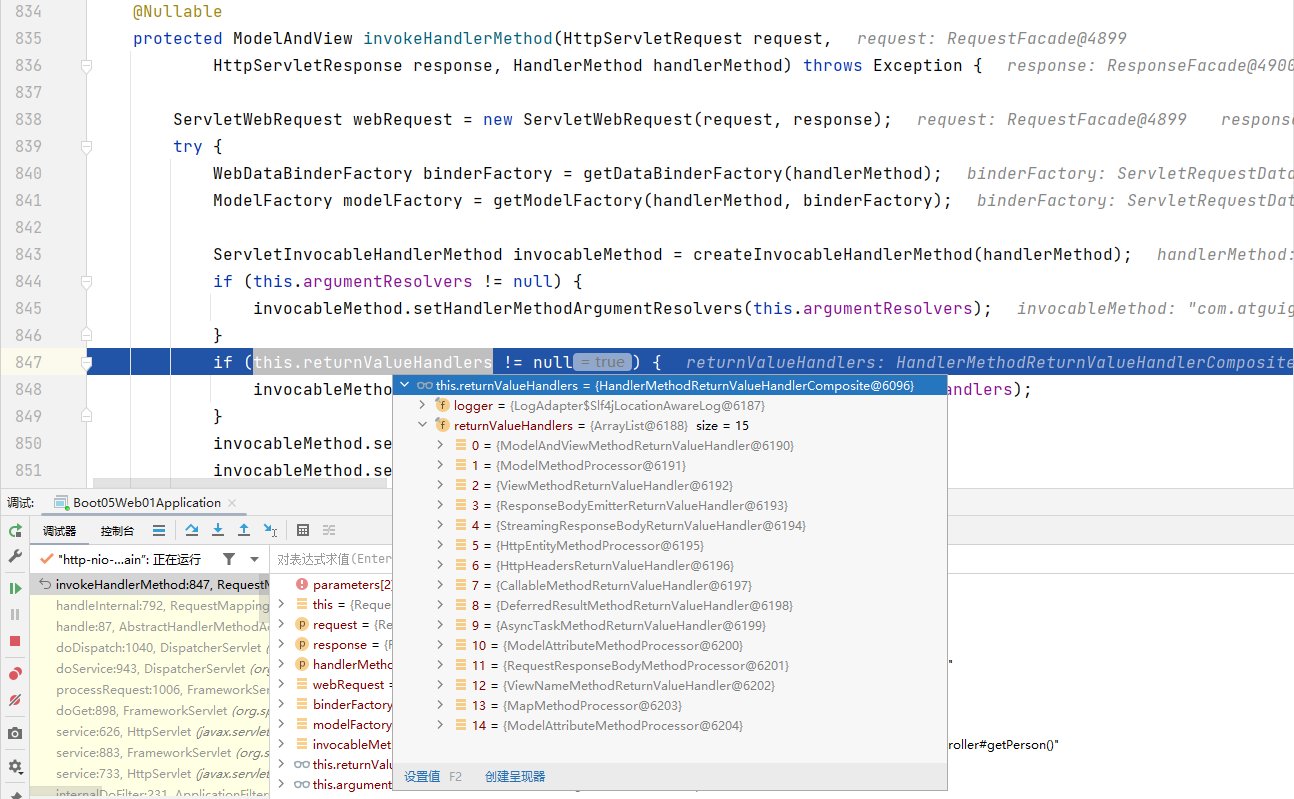Switch to the 调试器 tab

tap(59, 531)
